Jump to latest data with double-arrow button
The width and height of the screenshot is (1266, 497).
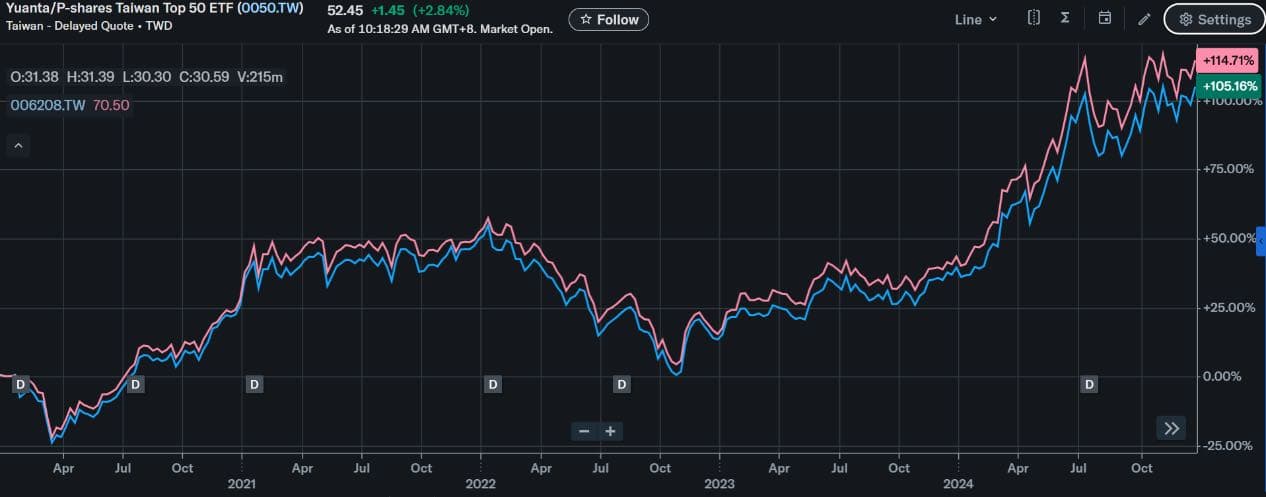point(1171,428)
